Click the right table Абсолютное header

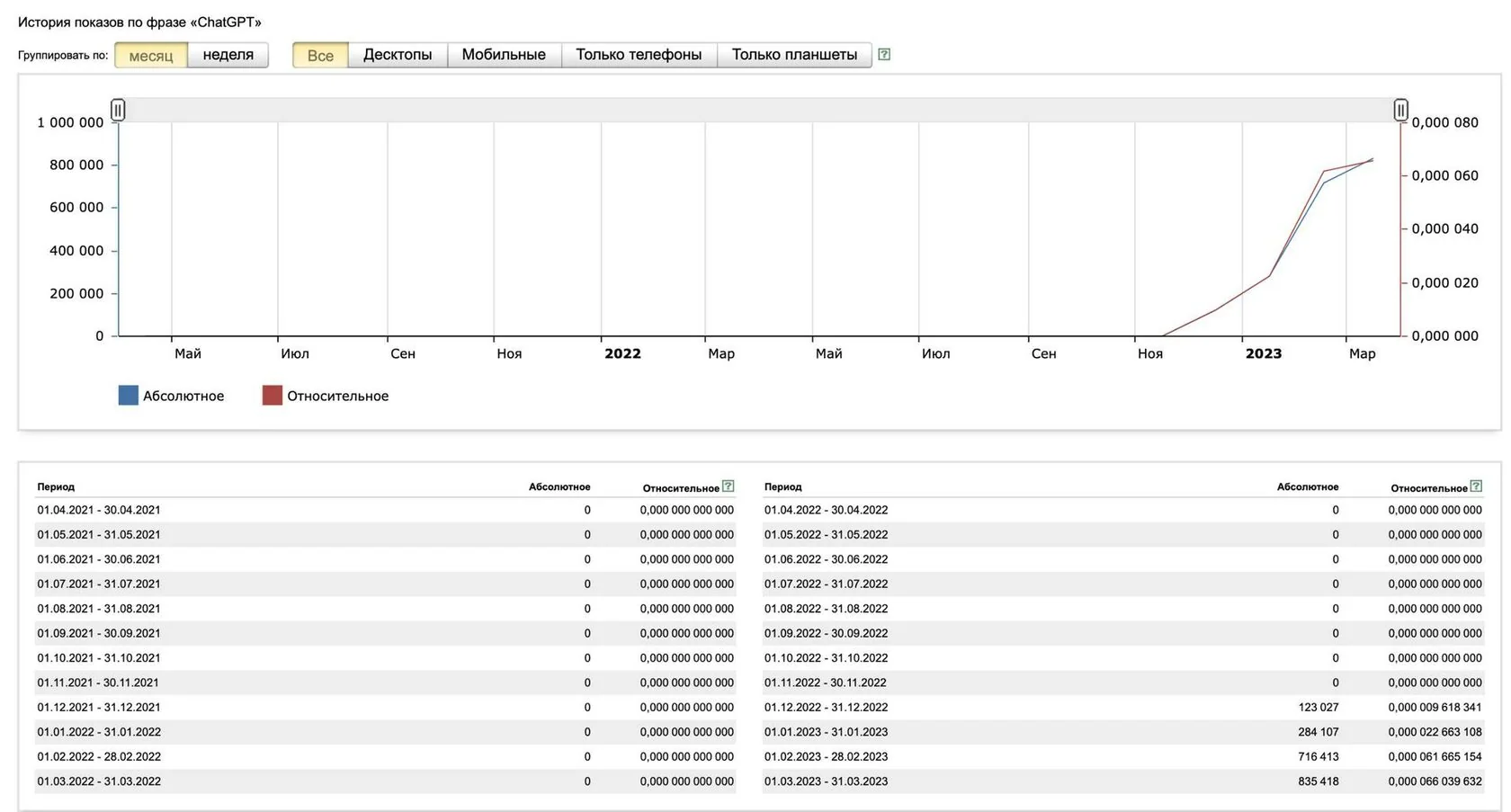point(1308,486)
